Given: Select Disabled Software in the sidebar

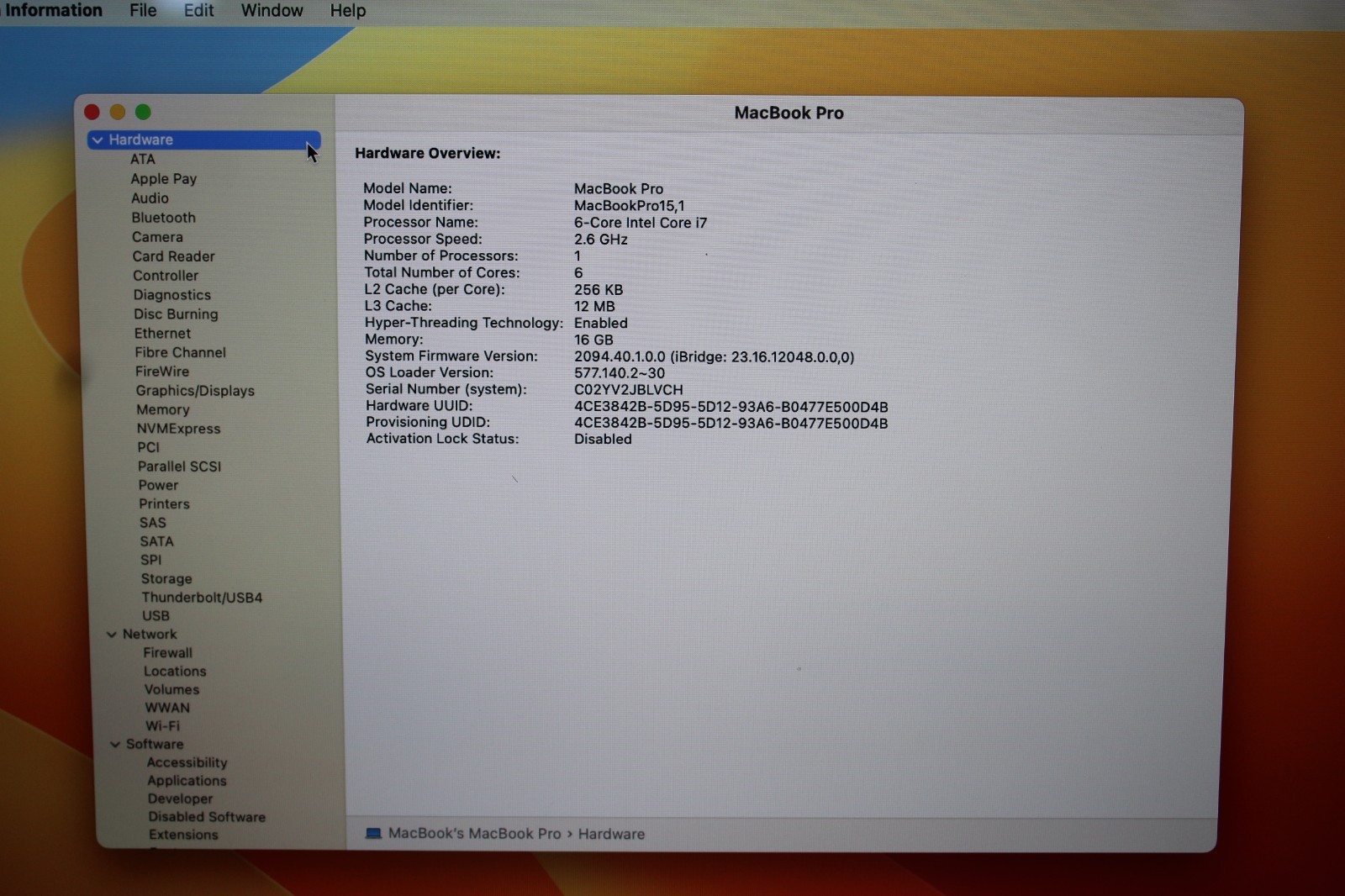Looking at the screenshot, I should tap(207, 817).
